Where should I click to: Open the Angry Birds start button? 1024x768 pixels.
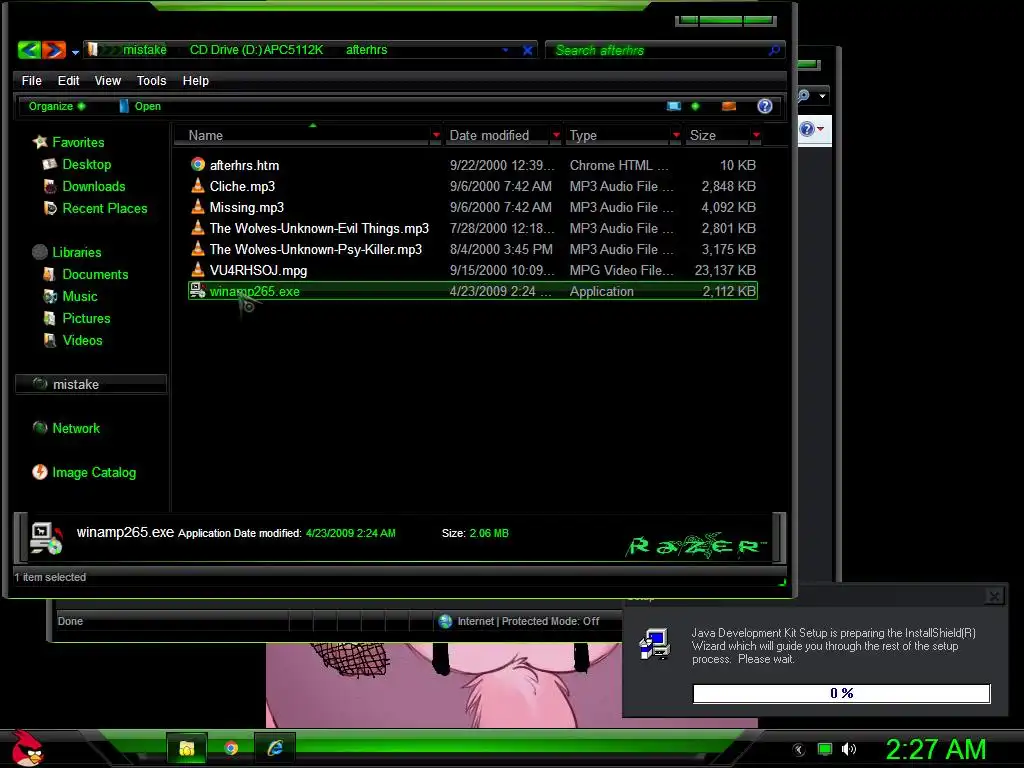[x=27, y=747]
